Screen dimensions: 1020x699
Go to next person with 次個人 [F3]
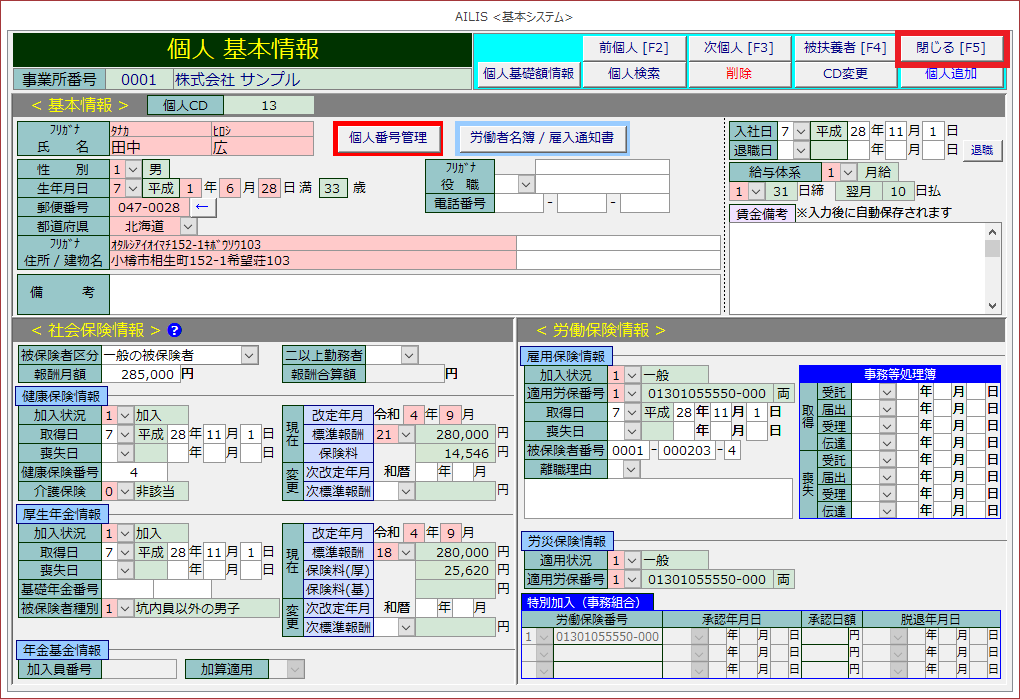(738, 47)
